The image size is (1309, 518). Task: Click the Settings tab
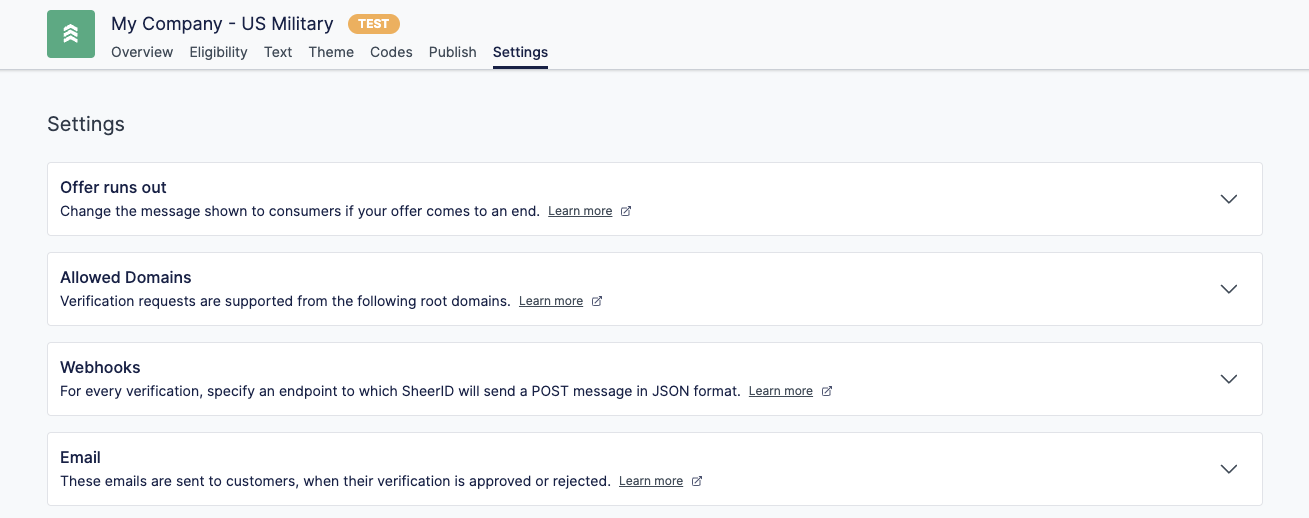[520, 52]
